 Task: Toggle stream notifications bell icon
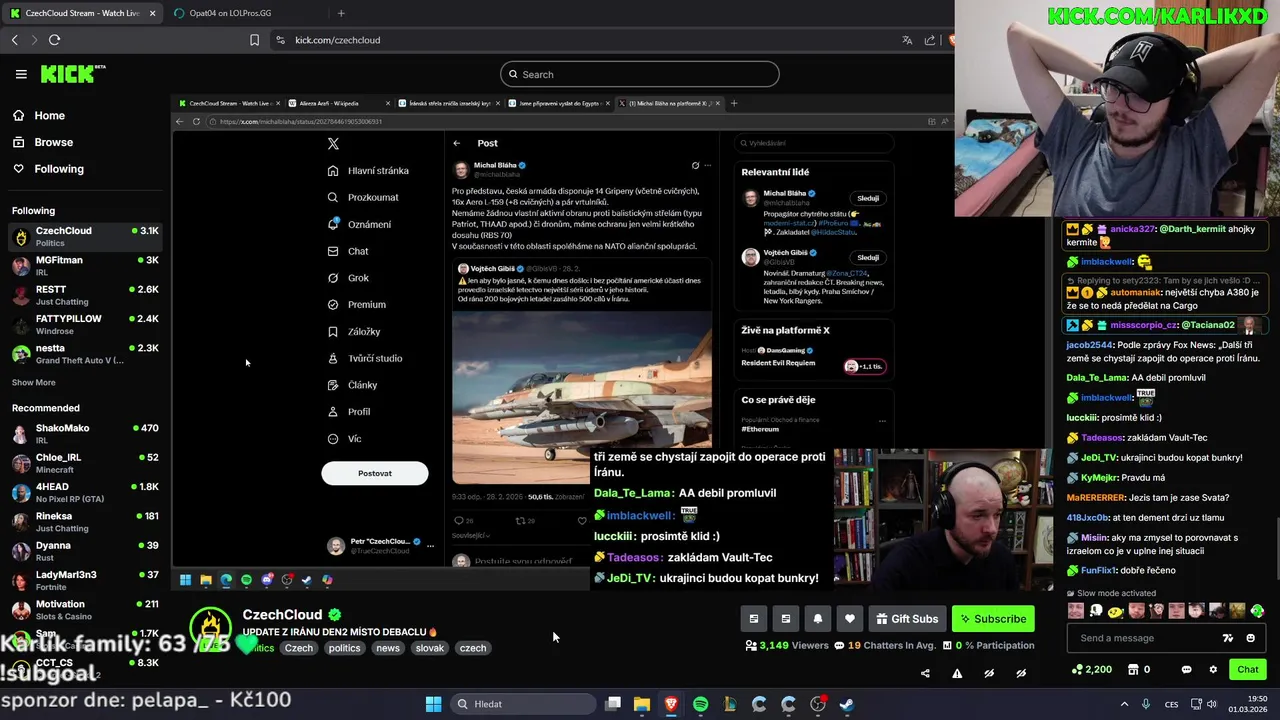coord(818,619)
